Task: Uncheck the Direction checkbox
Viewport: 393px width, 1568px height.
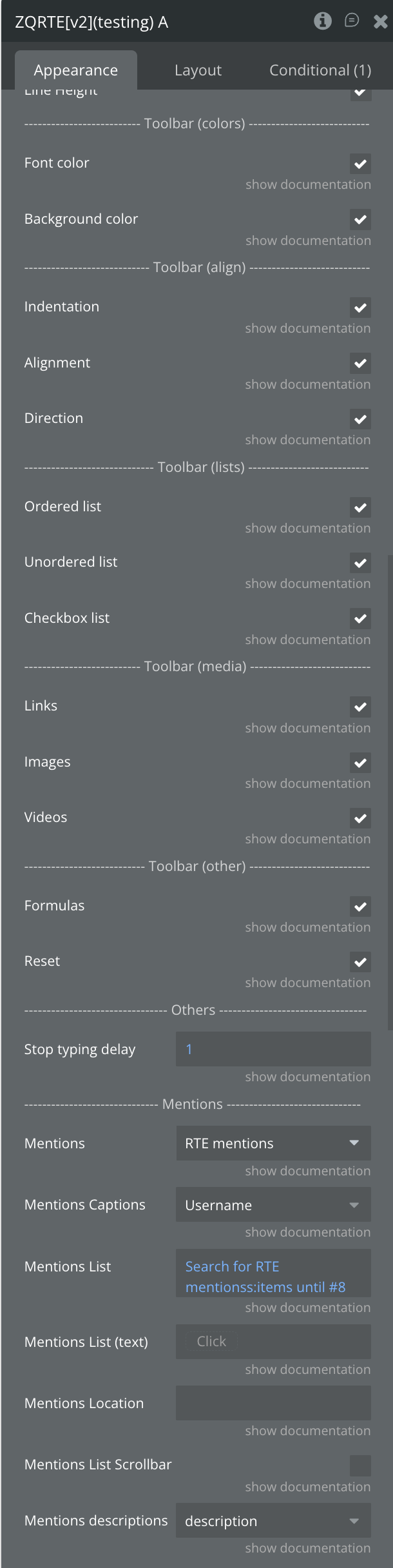Action: (x=360, y=419)
